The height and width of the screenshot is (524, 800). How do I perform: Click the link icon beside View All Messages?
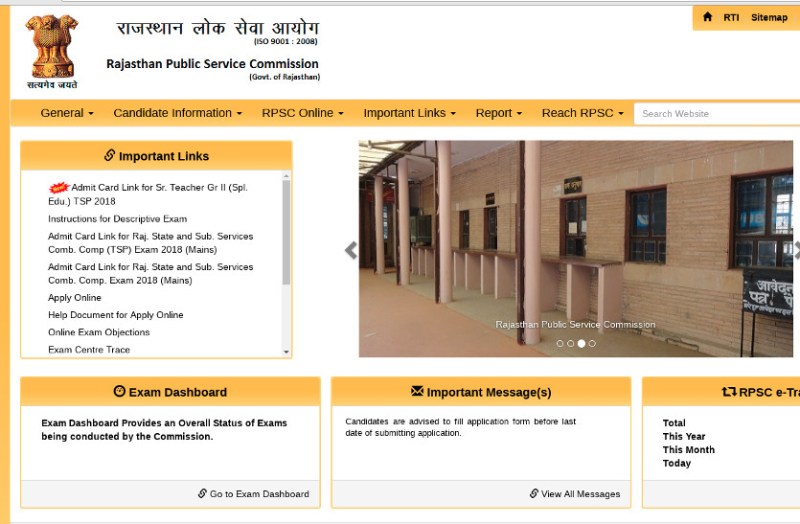pos(534,494)
